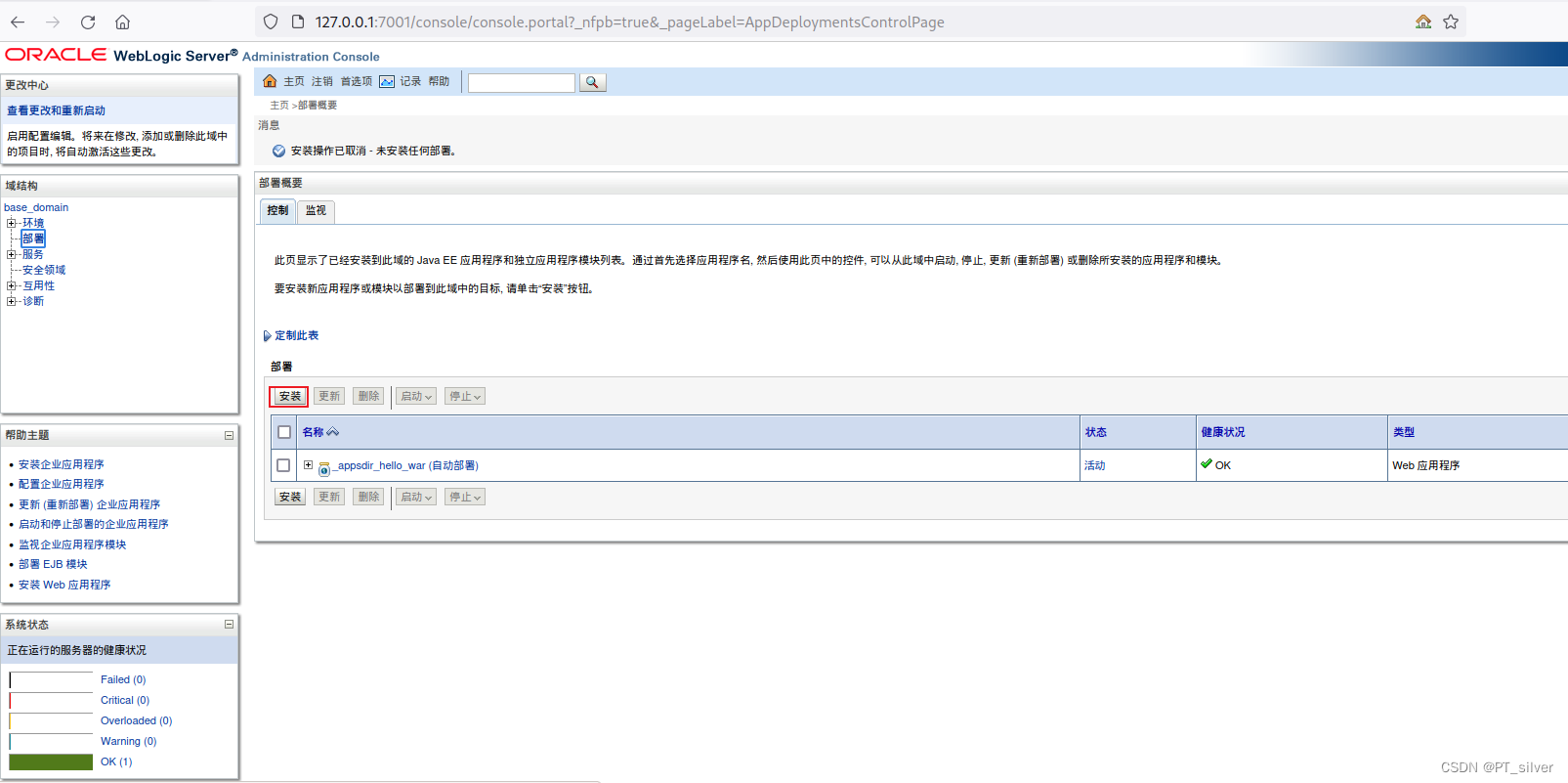The image size is (1568, 783).
Task: Focus the toolbar search input field
Action: [522, 82]
